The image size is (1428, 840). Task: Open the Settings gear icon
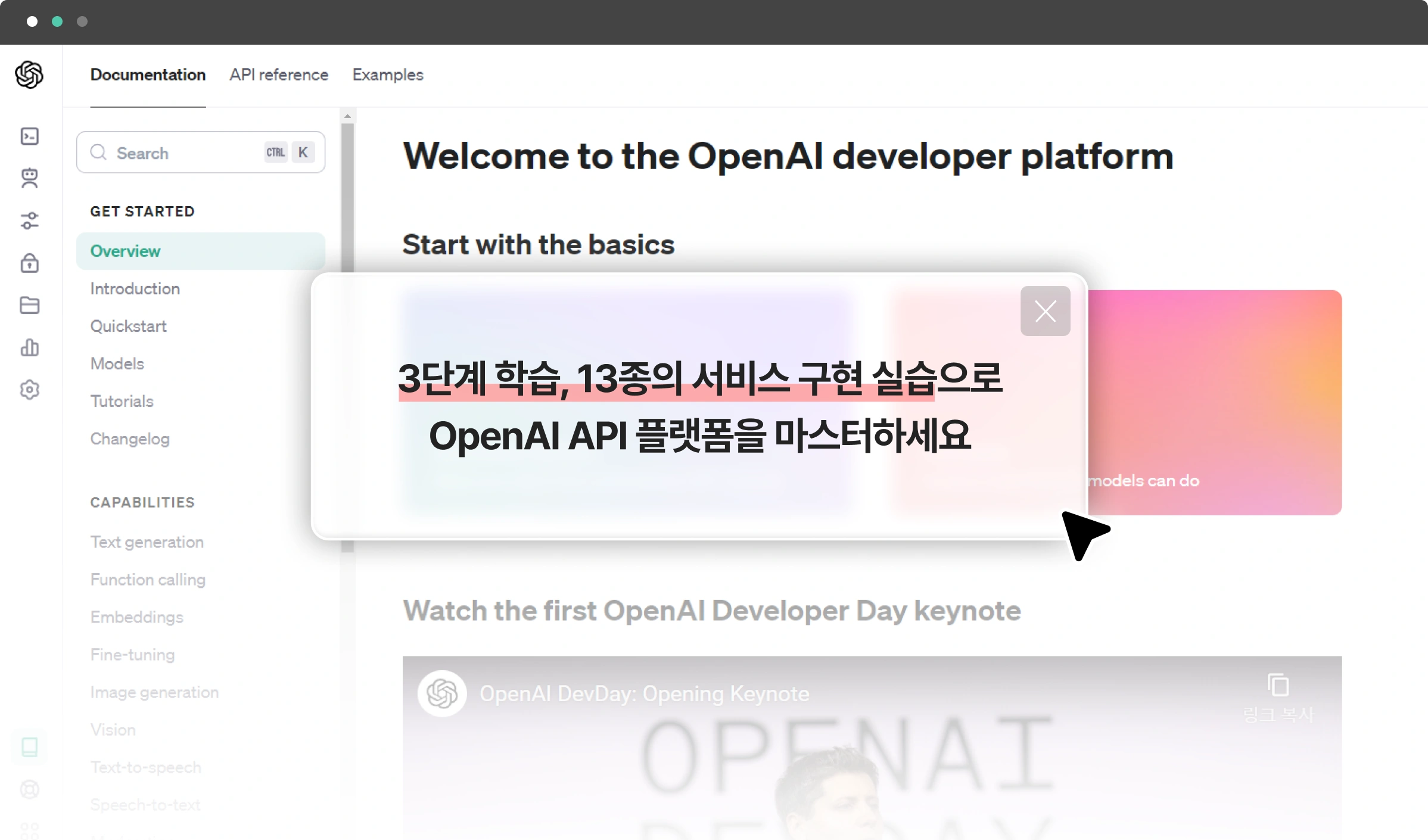coord(30,390)
